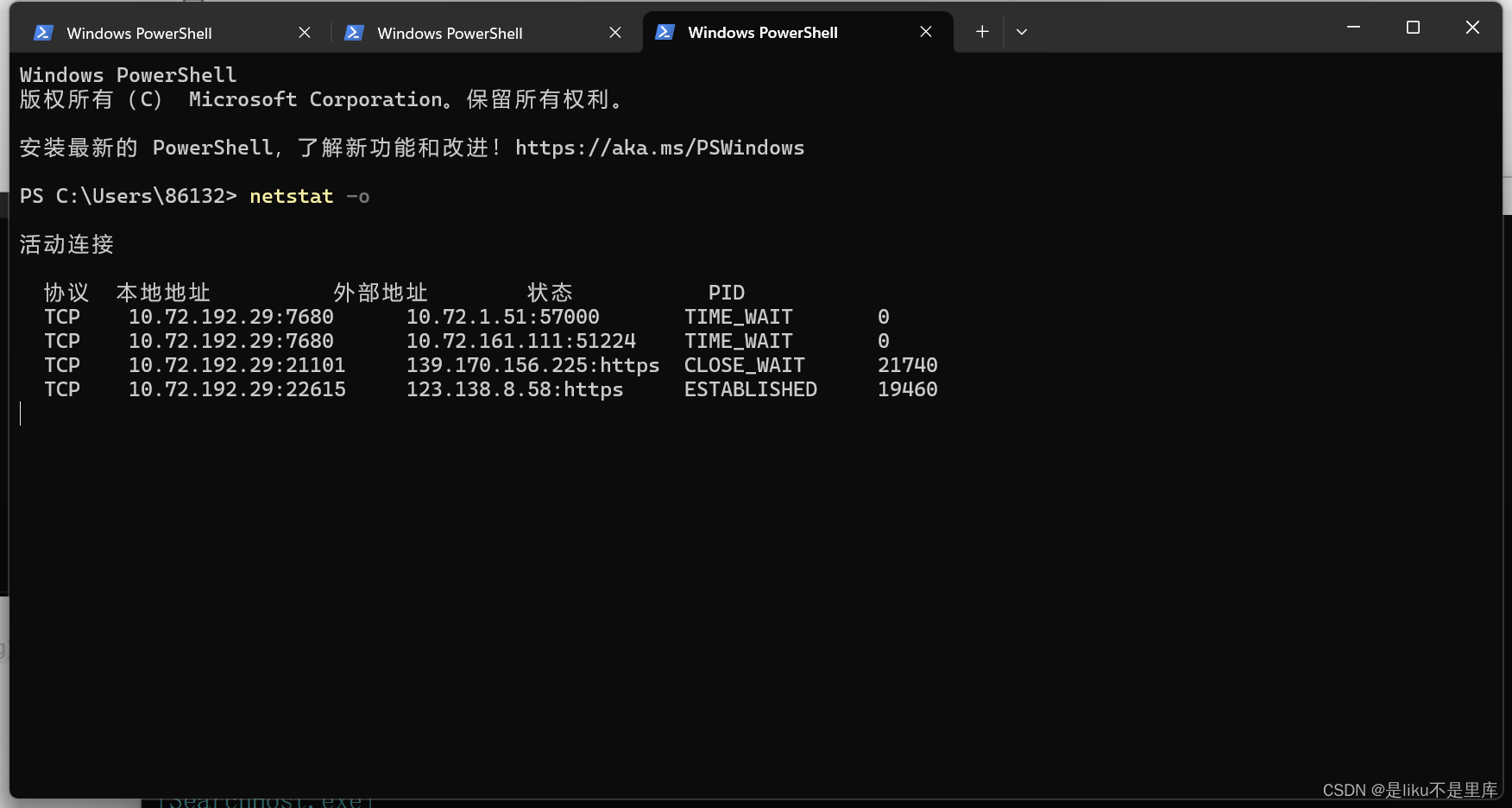Image resolution: width=1512 pixels, height=808 pixels.
Task: Close the second PowerShell tab
Action: click(615, 33)
